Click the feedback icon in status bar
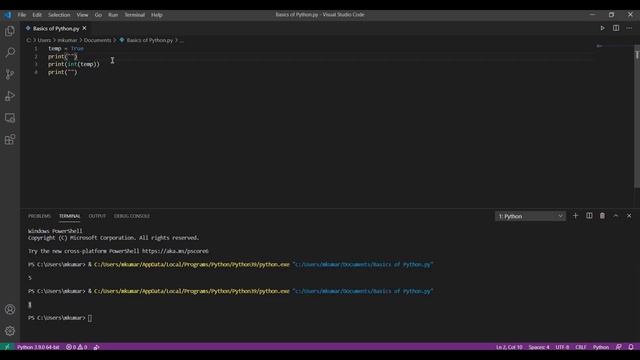Viewport: 640px width, 360px height. tap(619, 347)
